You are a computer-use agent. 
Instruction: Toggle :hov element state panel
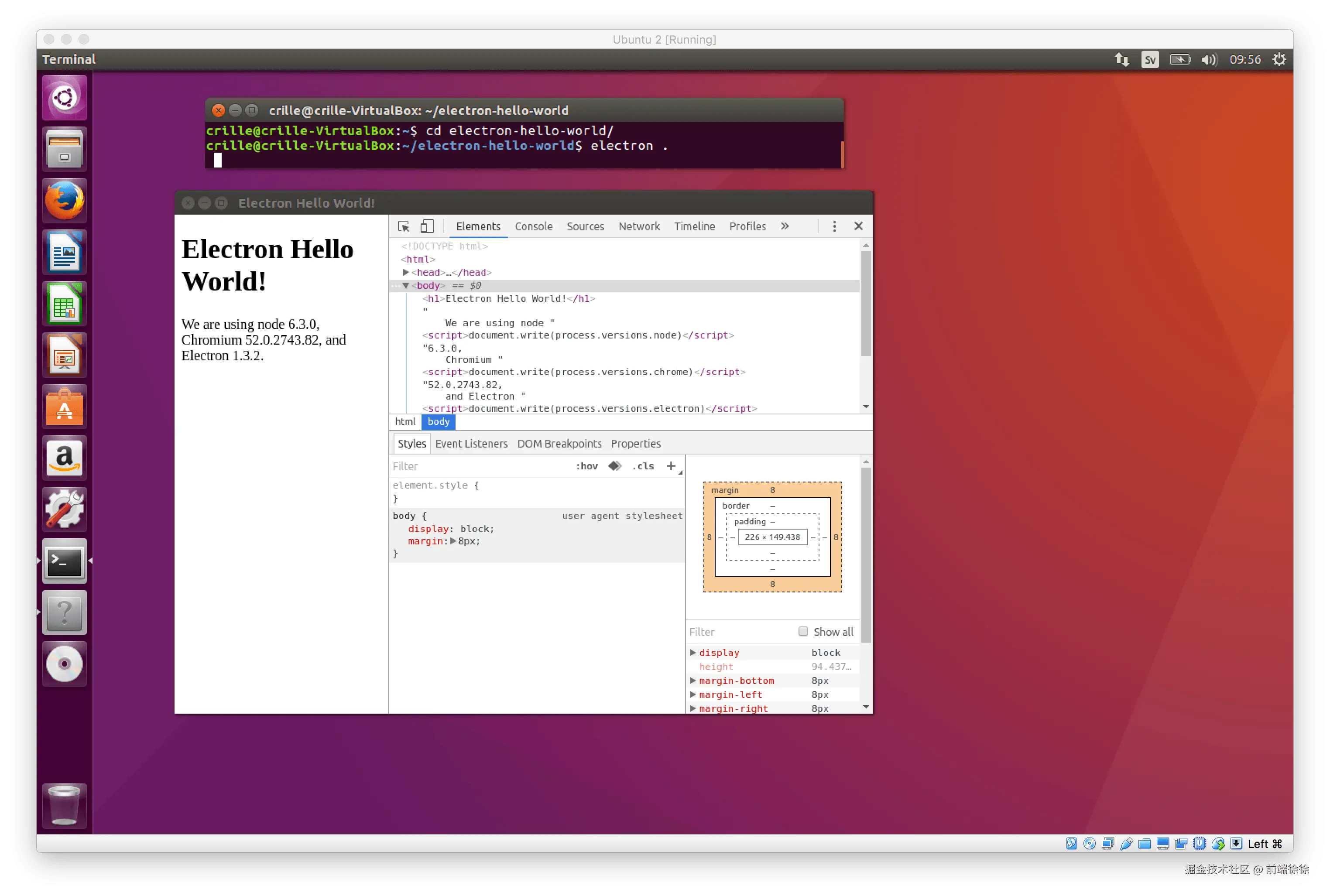(x=586, y=466)
